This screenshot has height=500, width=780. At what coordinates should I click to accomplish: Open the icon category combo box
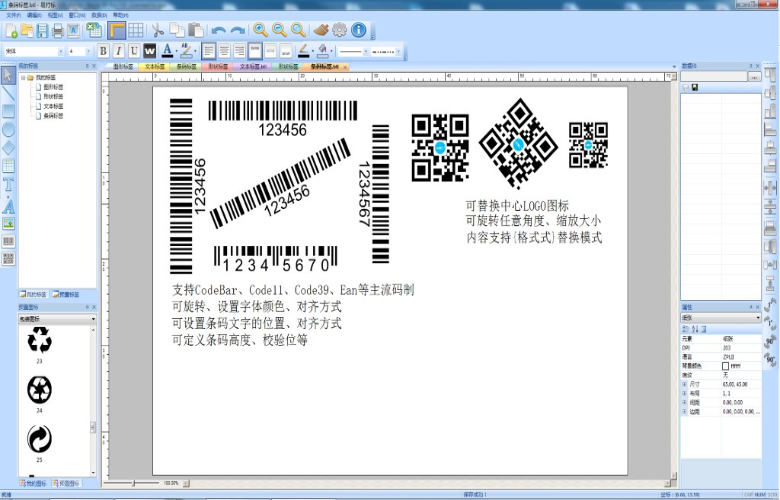click(57, 319)
